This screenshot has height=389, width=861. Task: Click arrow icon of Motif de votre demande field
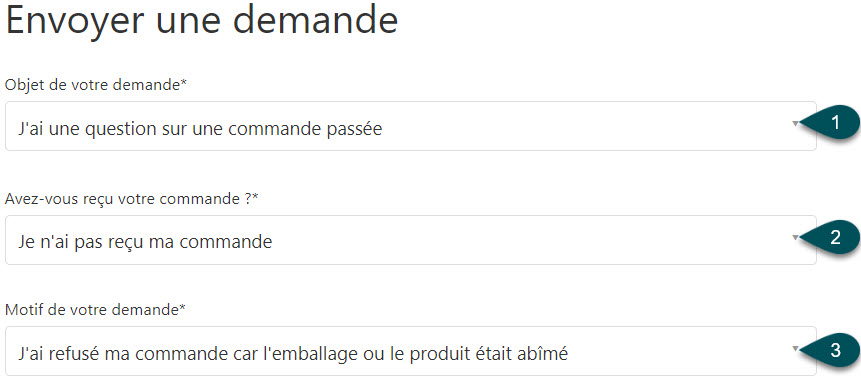tap(795, 349)
